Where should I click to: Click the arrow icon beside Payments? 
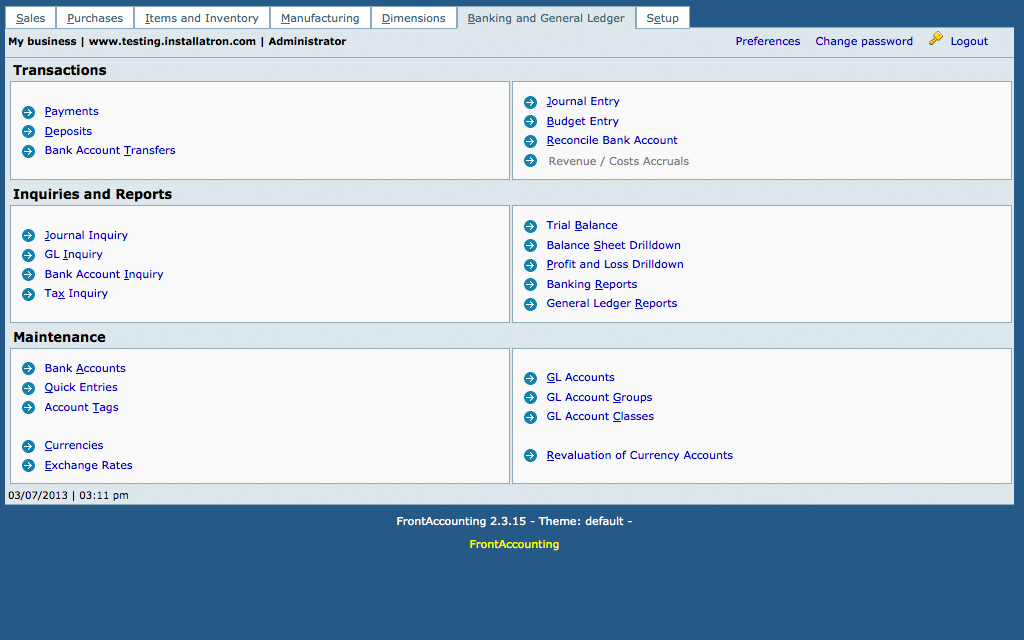click(28, 112)
